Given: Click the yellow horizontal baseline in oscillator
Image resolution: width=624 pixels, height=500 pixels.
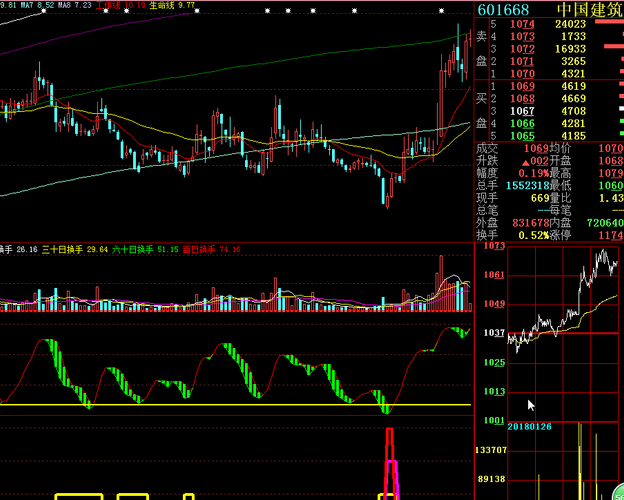Looking at the screenshot, I should [x=235, y=405].
